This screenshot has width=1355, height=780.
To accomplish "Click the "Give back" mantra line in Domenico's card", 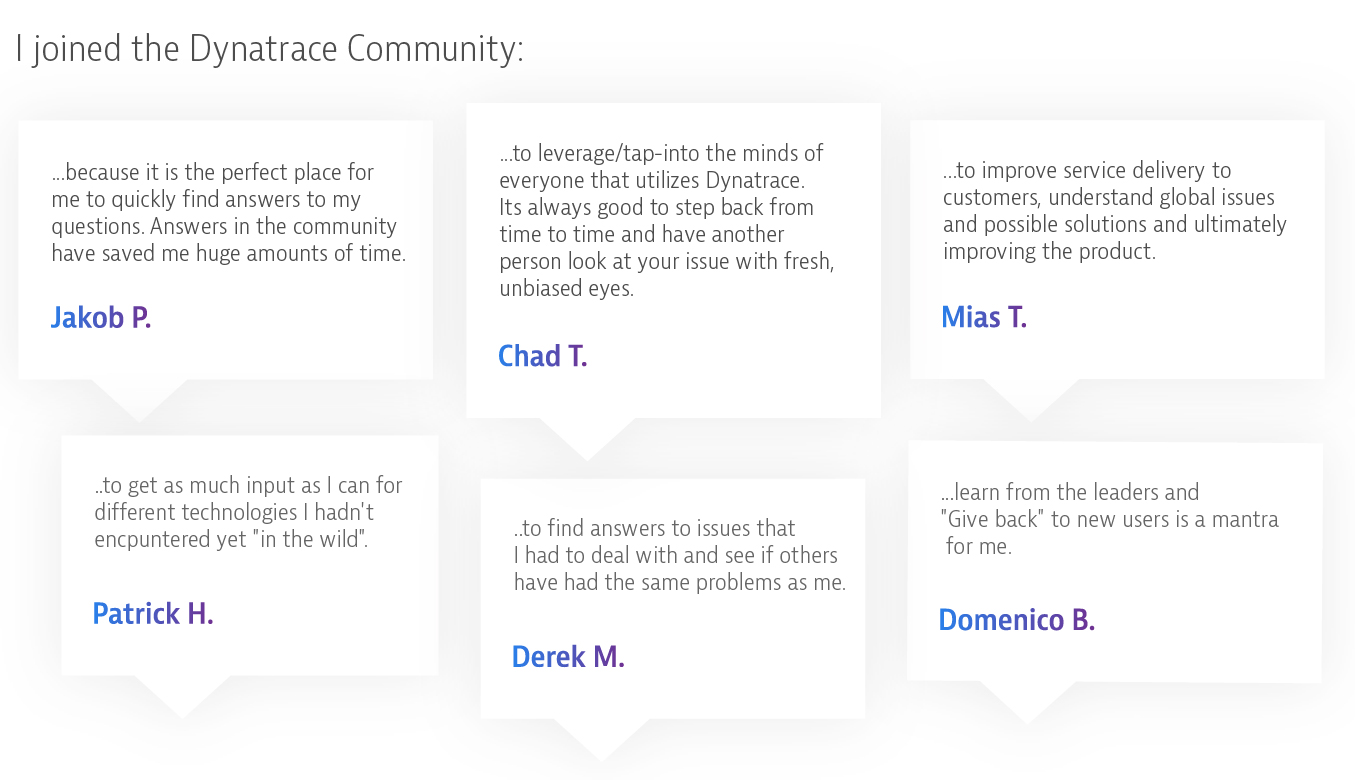I will tap(1110, 520).
